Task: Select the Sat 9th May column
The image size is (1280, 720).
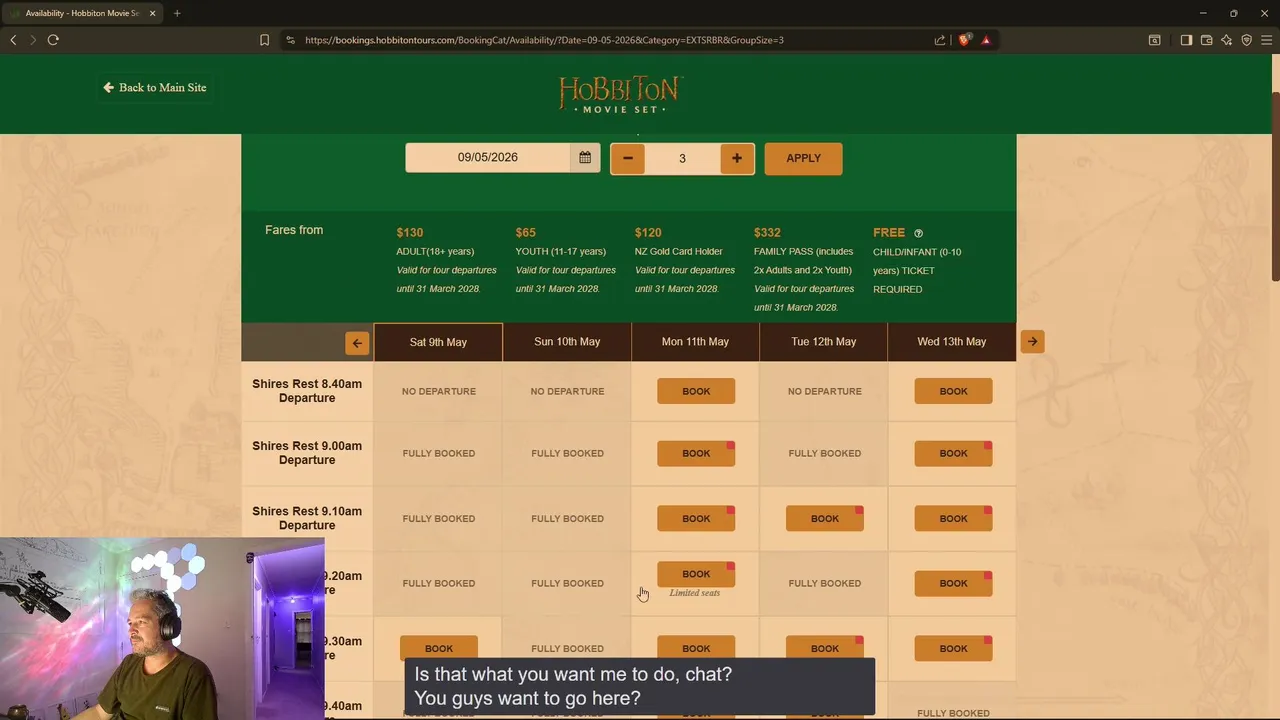Action: 438,342
